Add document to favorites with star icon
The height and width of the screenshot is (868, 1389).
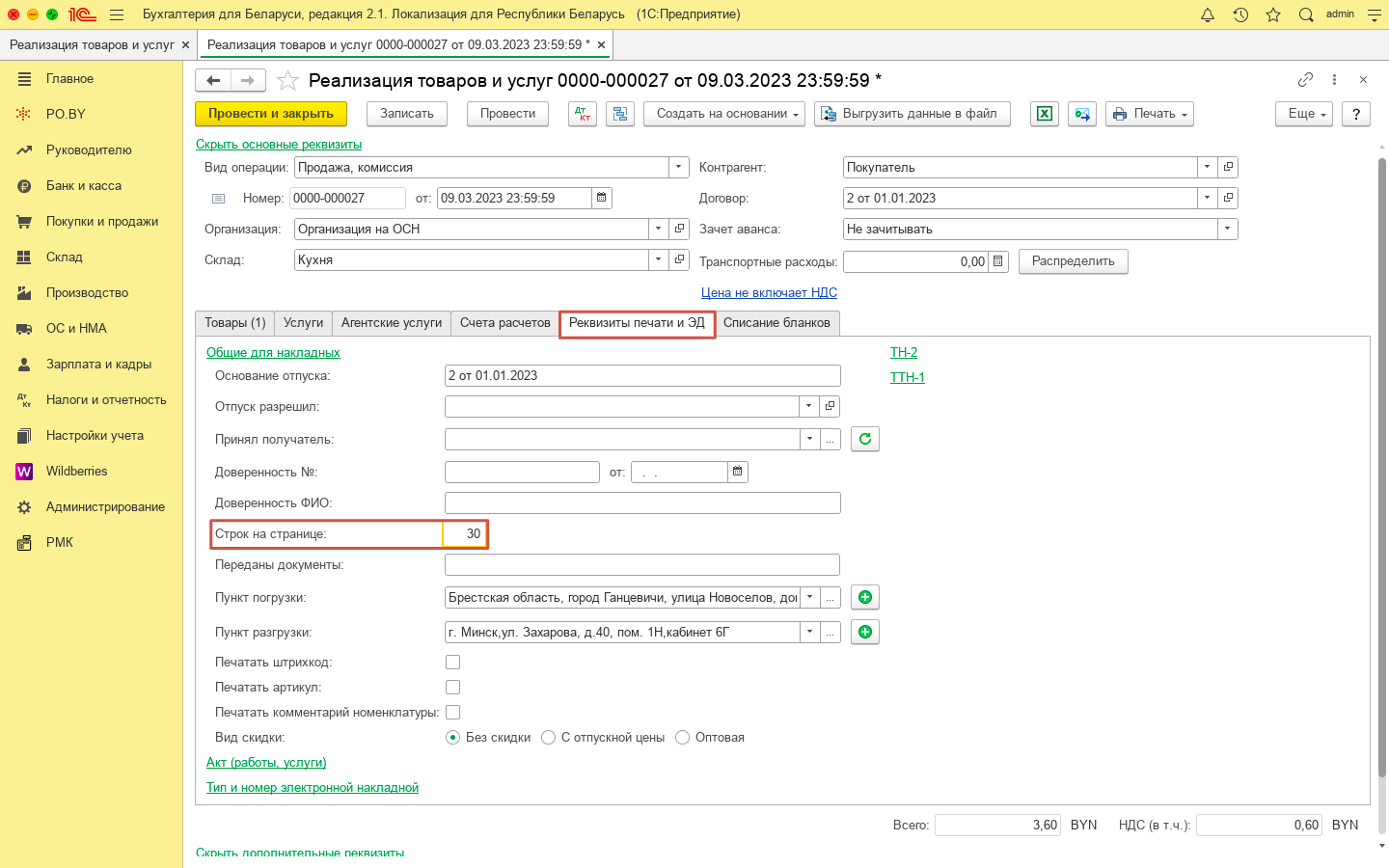[287, 81]
